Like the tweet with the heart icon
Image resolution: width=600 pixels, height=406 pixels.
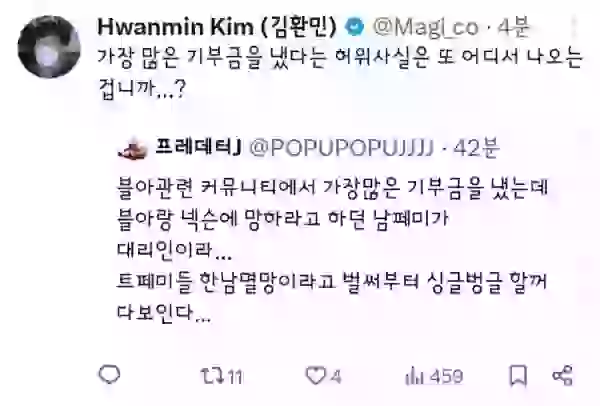(315, 376)
